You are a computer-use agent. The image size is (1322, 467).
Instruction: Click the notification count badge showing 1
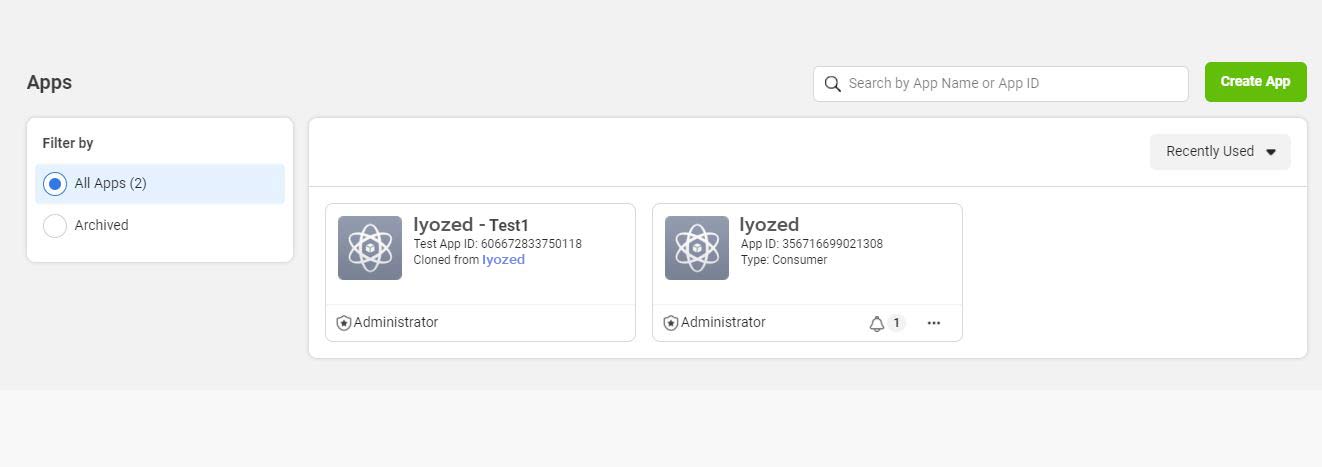896,323
